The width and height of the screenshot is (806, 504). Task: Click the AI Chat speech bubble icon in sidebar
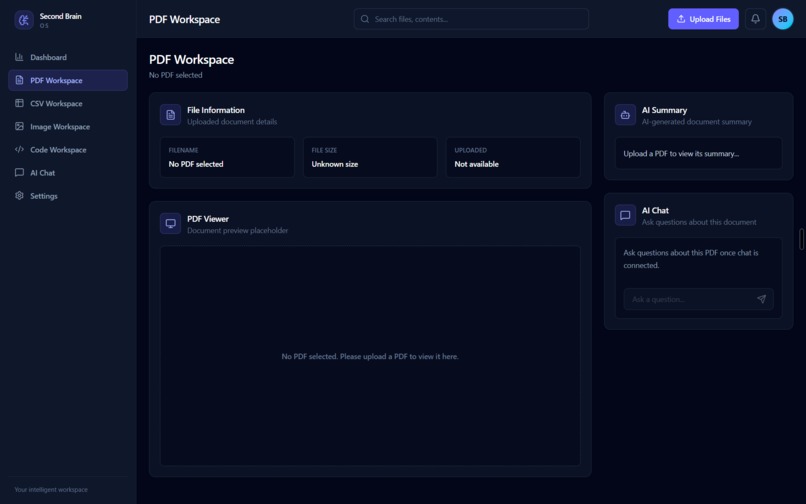(19, 173)
